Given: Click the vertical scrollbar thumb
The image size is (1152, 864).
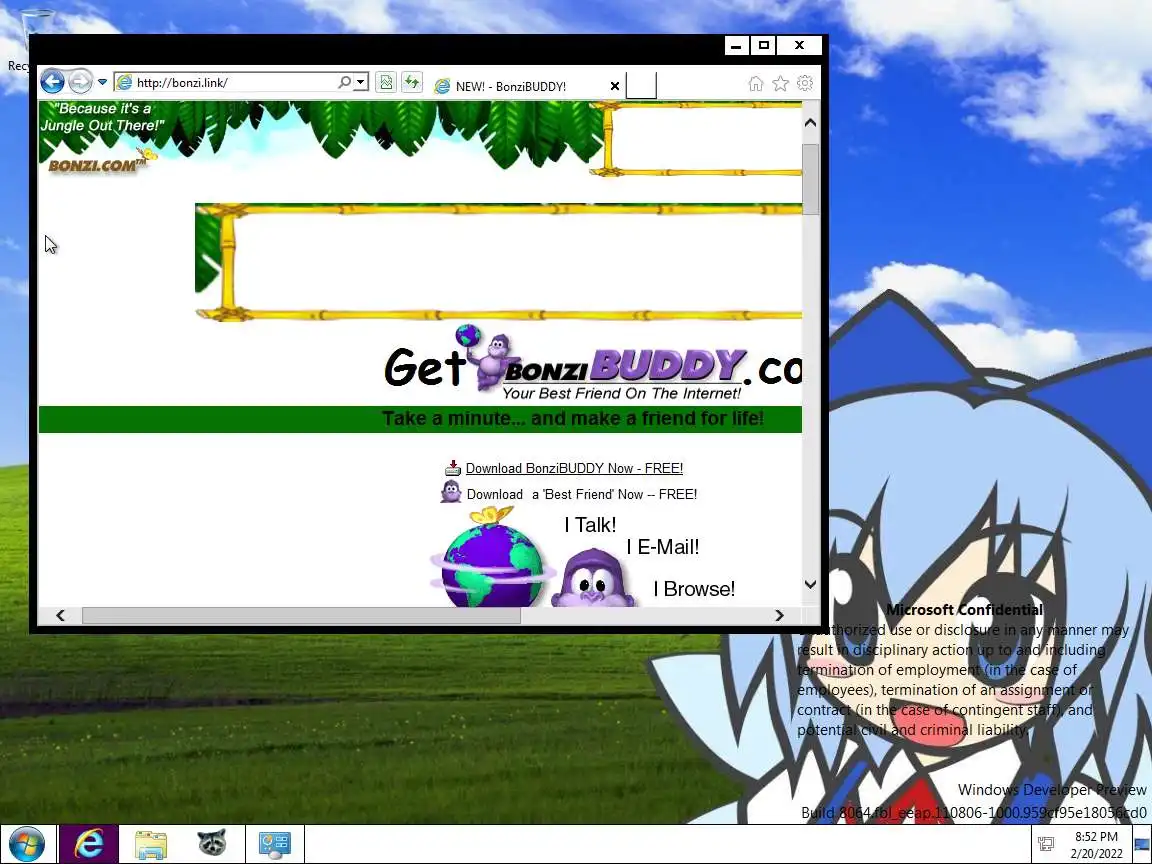Looking at the screenshot, I should pyautogui.click(x=810, y=179).
